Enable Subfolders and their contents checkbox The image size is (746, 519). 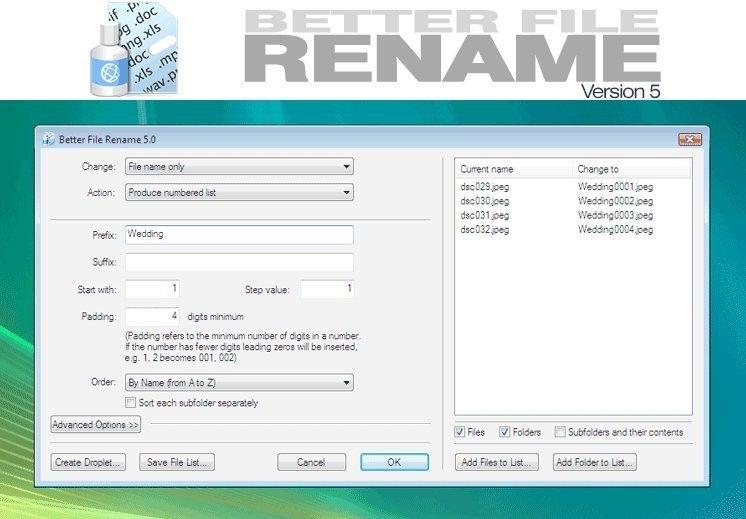(x=560, y=432)
